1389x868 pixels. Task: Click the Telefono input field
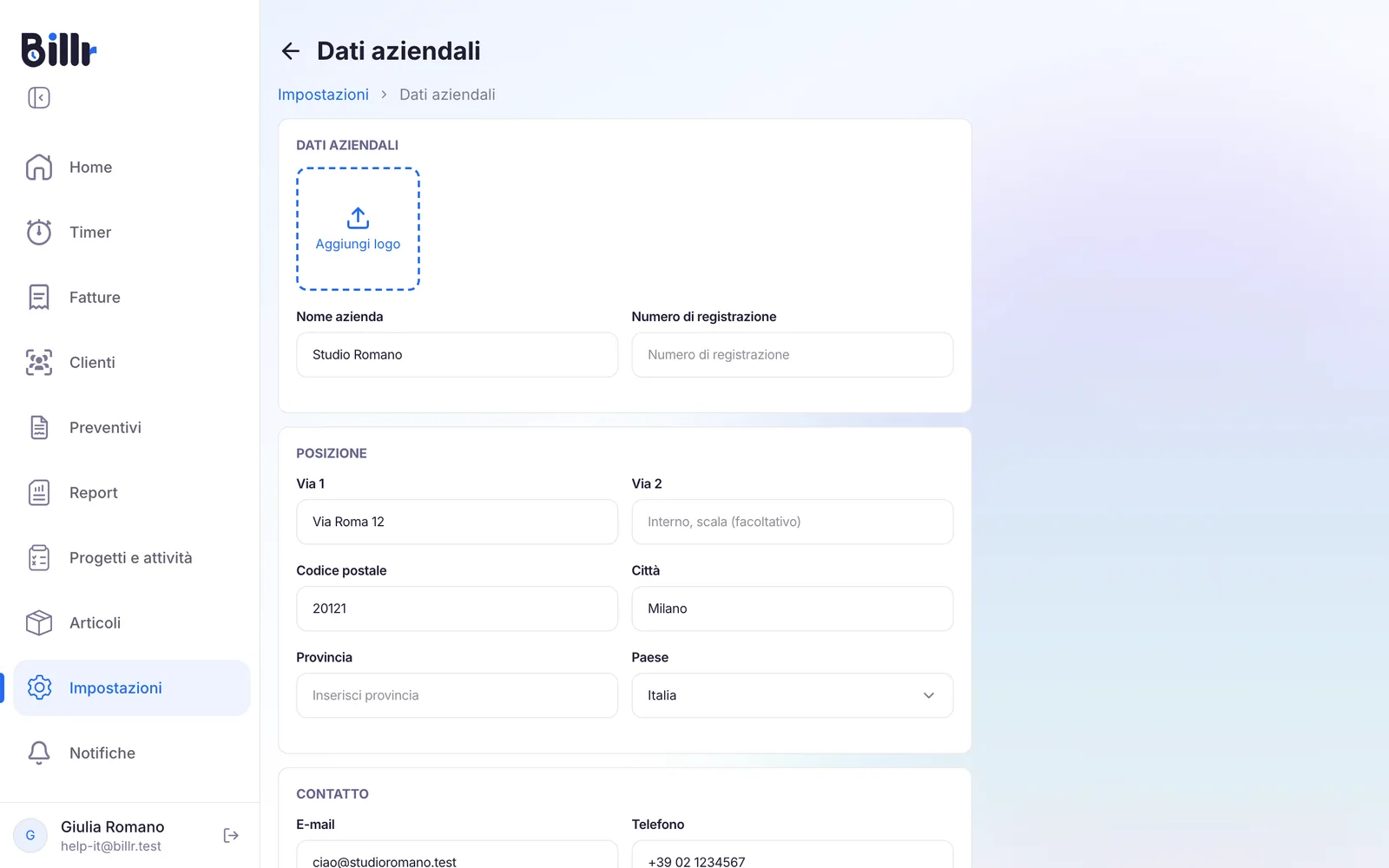point(792,855)
